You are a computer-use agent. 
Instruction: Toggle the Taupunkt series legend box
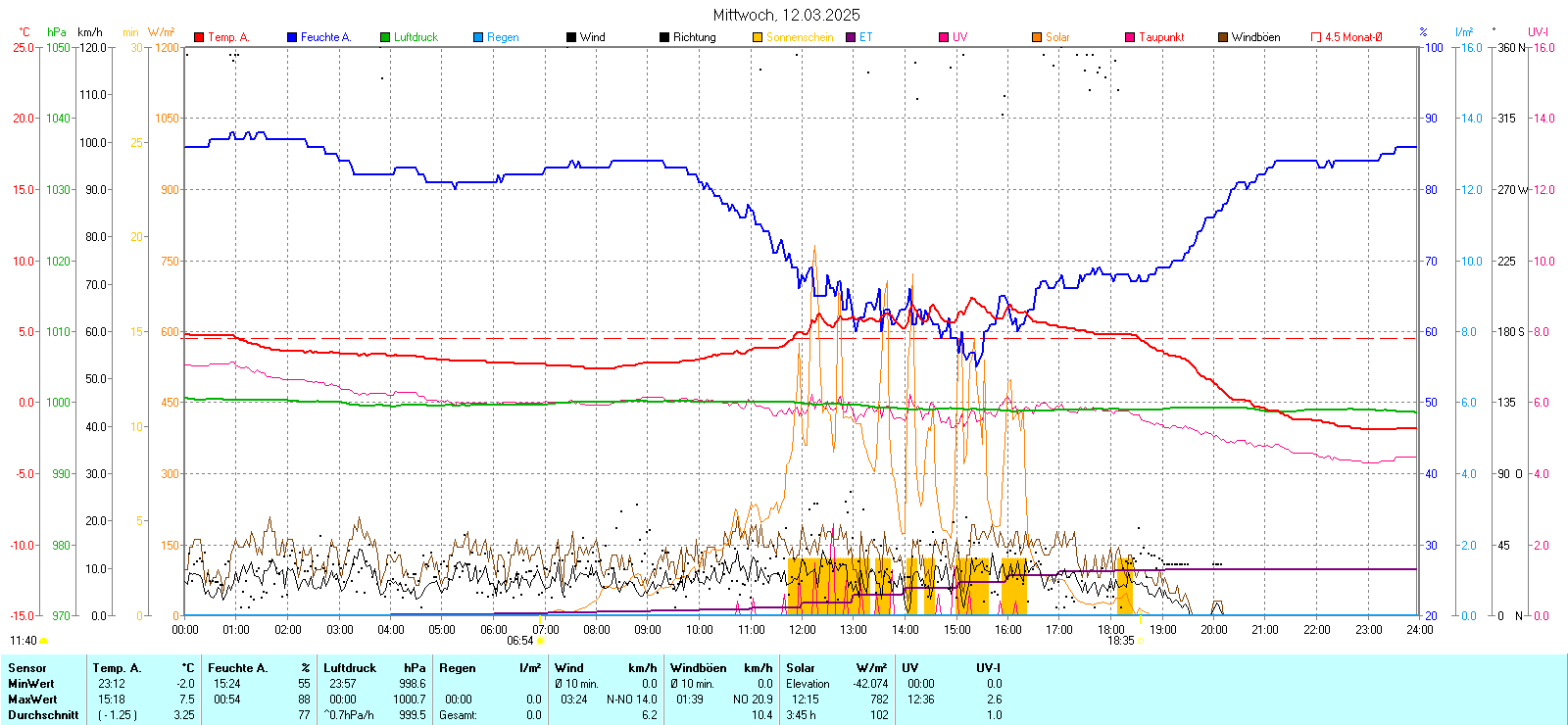pos(1130,37)
